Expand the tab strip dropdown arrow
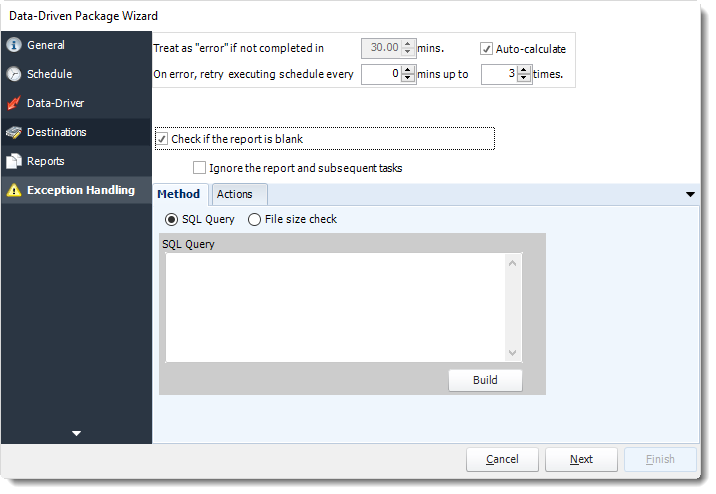Viewport: 716px width, 494px height. point(690,194)
